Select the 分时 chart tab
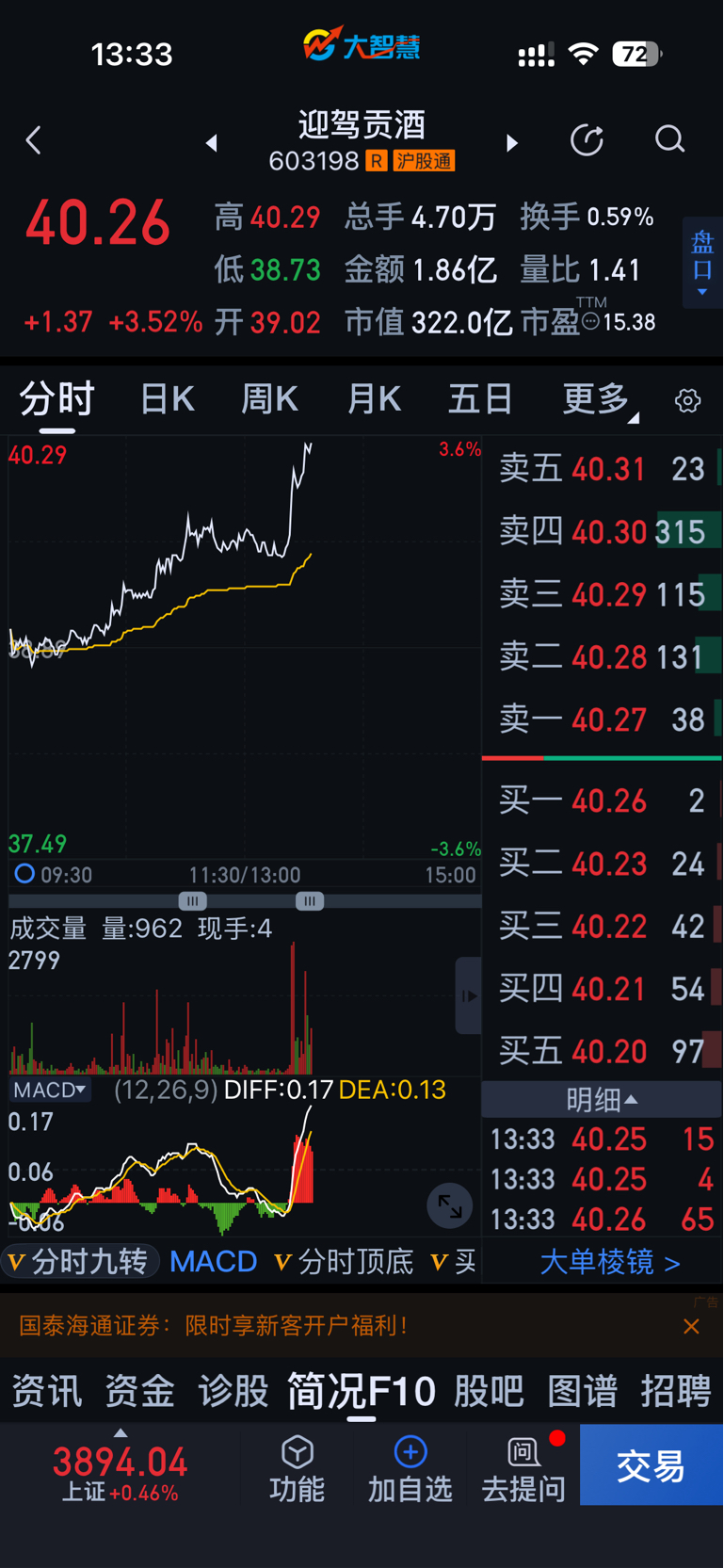This screenshot has height=1568, width=724. click(56, 400)
